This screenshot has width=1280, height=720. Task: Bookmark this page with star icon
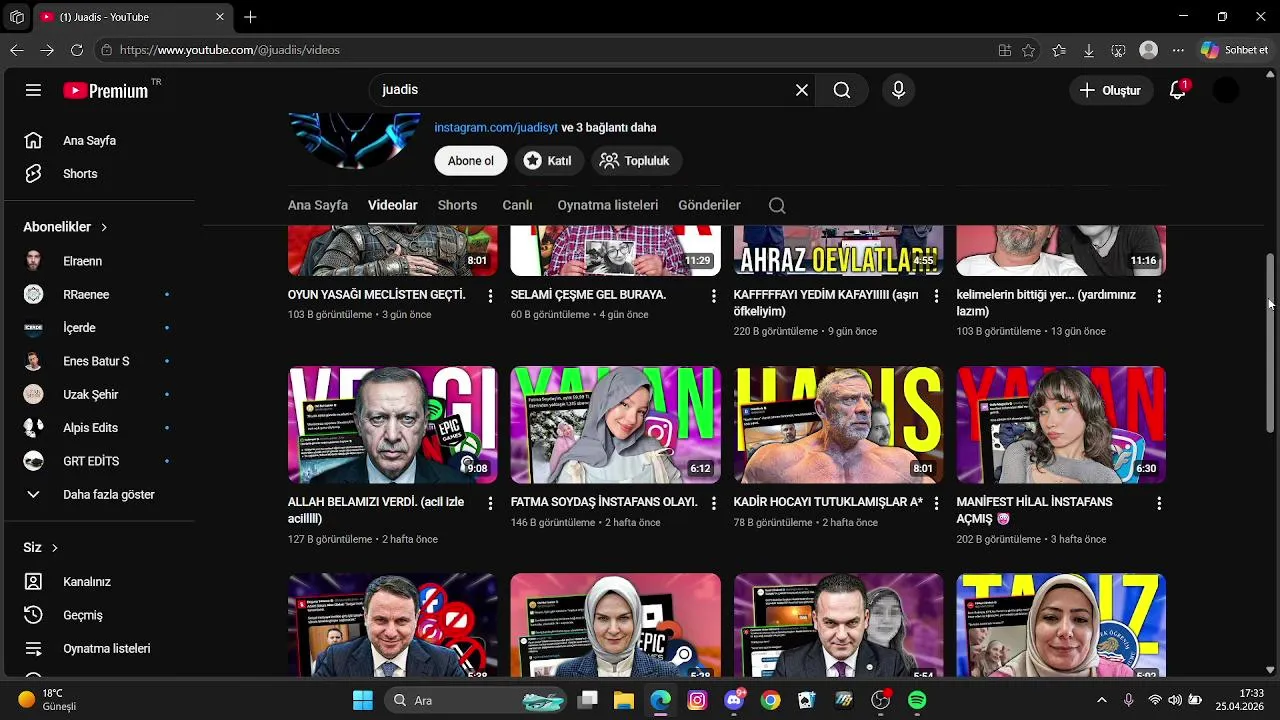[x=1028, y=50]
